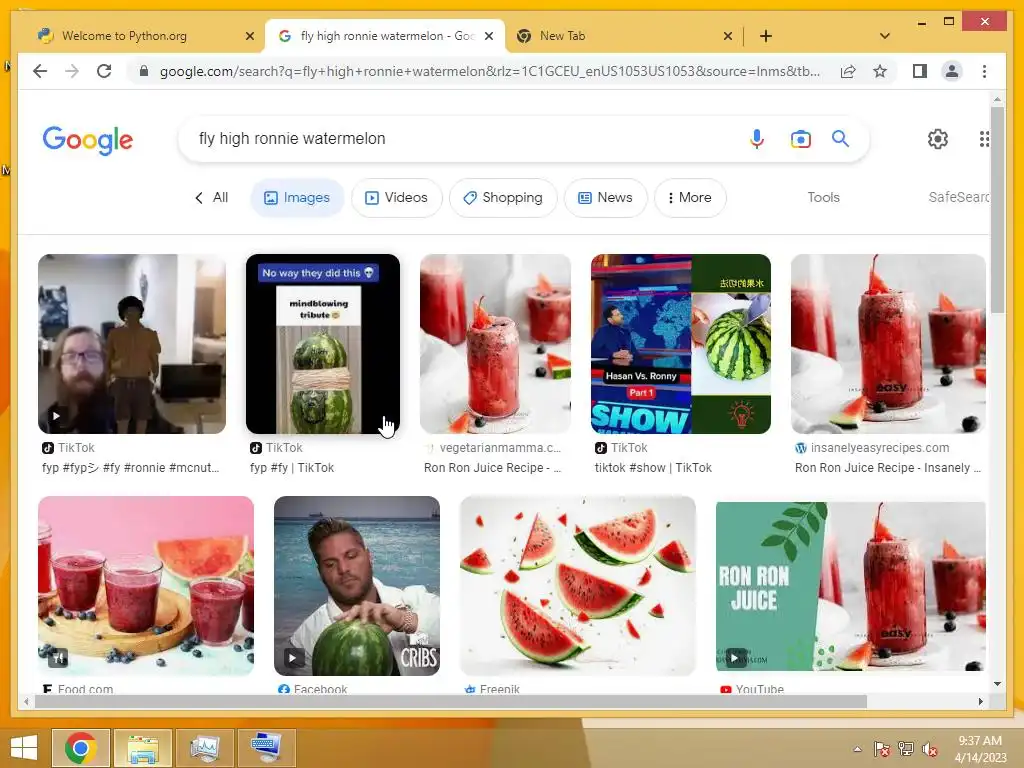
Task: Open the vegetarianmamma juice image
Action: pos(495,344)
